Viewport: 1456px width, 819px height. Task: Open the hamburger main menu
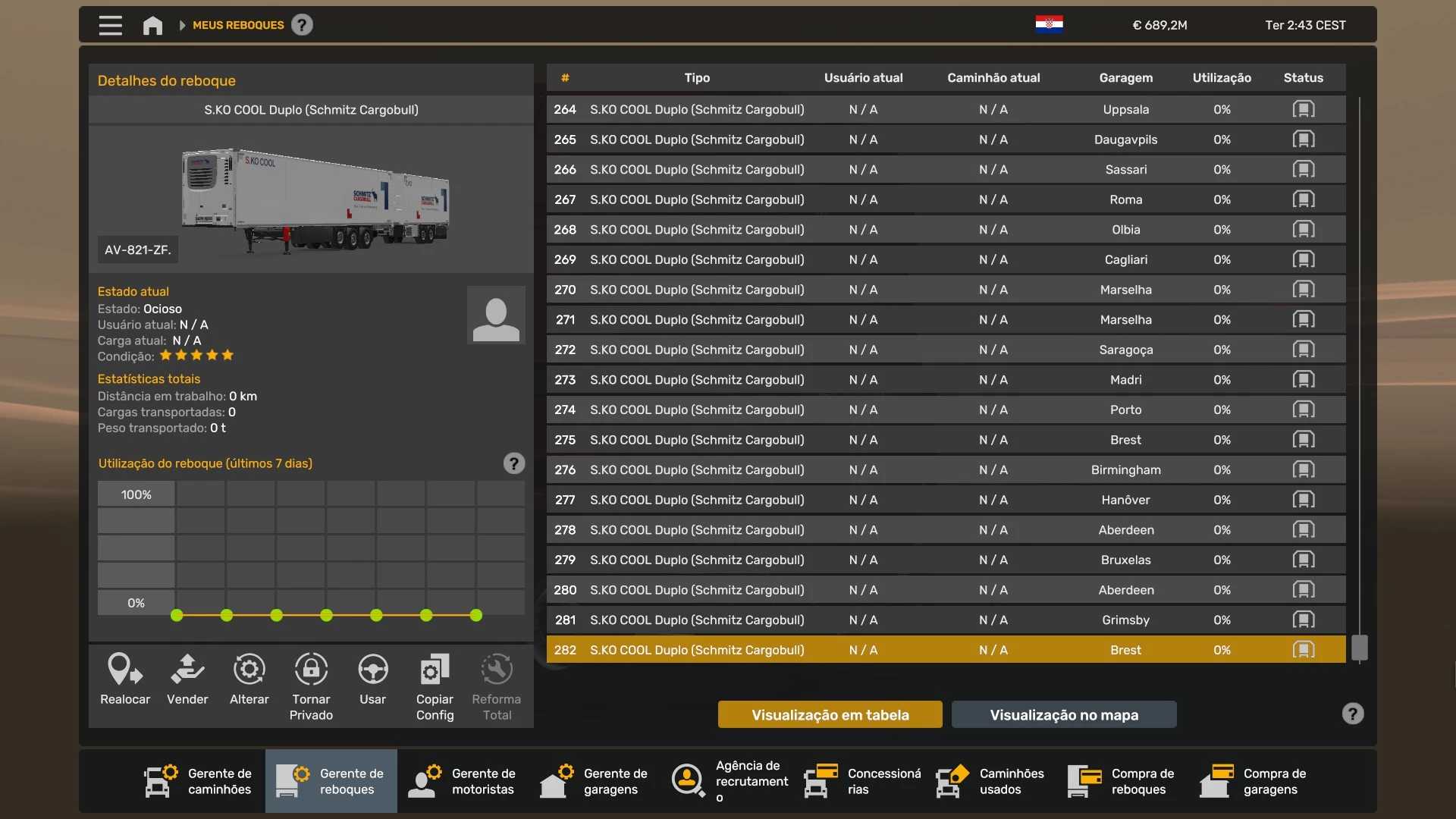tap(110, 25)
